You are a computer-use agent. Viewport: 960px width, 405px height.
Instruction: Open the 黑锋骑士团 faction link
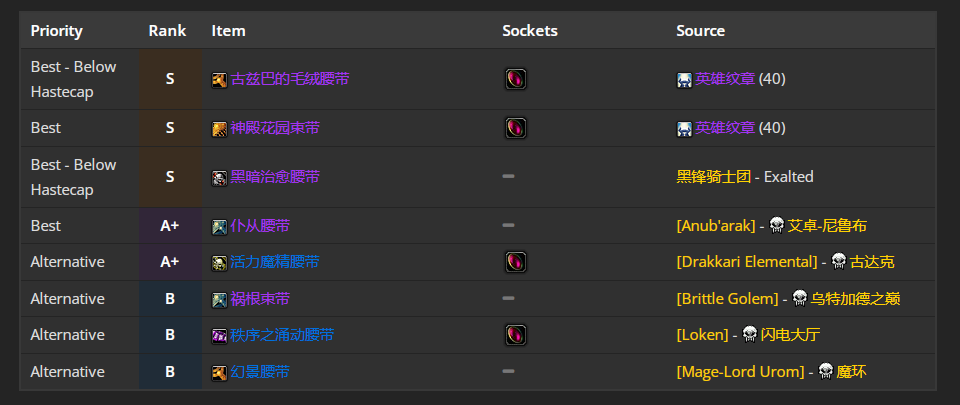pyautogui.click(x=713, y=177)
